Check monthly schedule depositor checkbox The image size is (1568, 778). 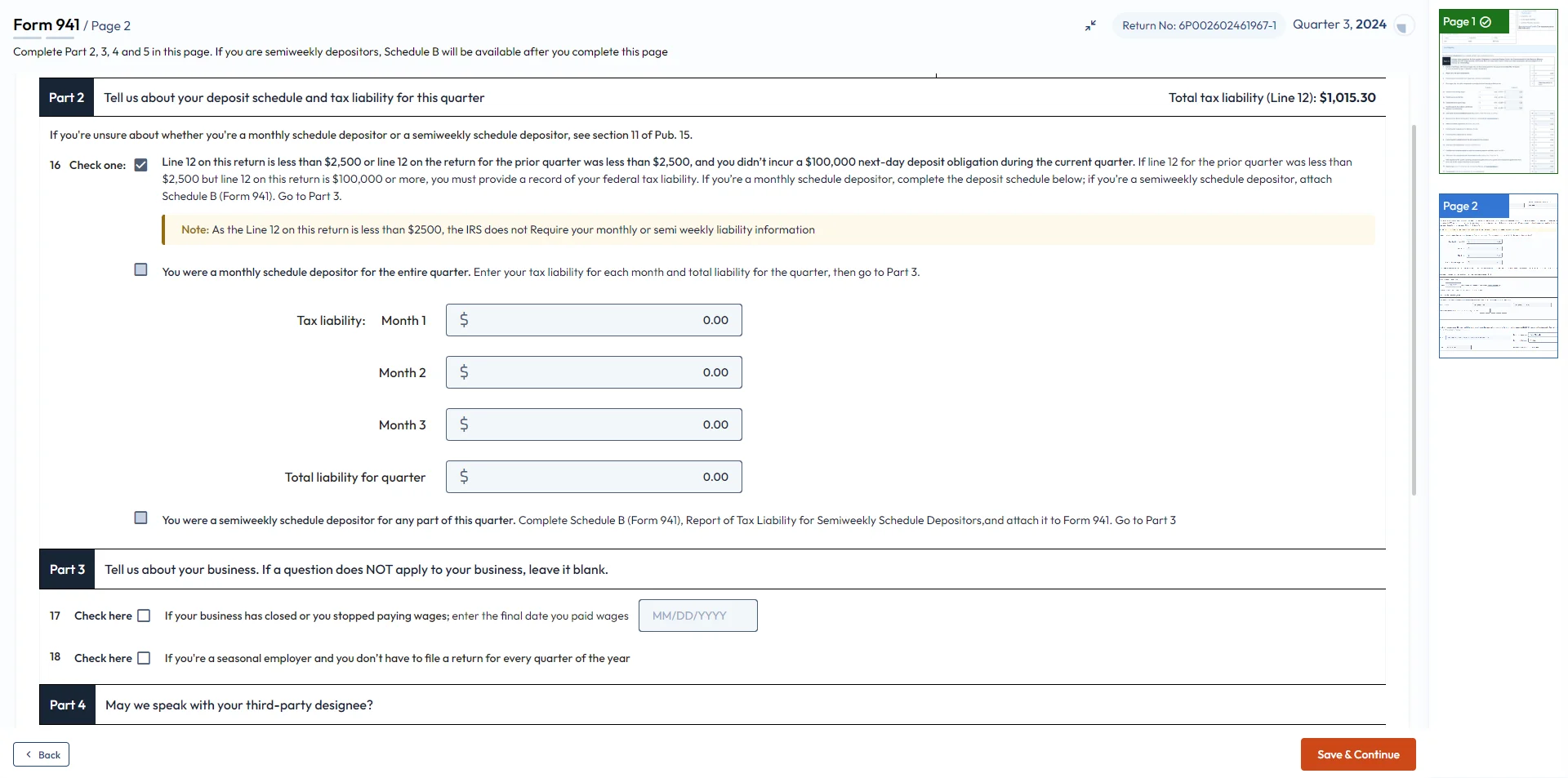coord(140,269)
